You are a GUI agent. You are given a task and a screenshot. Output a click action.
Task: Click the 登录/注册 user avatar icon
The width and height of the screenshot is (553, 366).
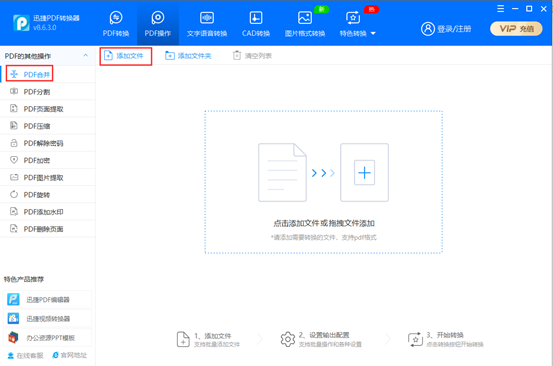pos(427,29)
